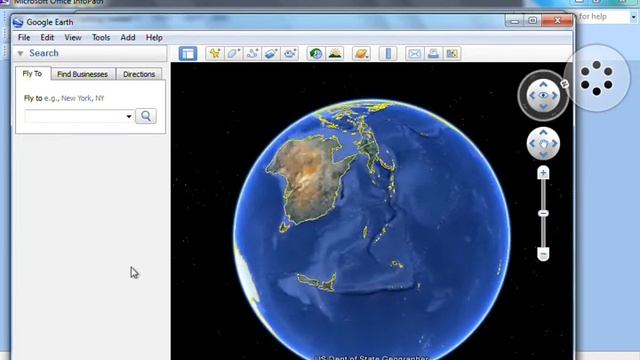Click the Add Image Overlay icon
Viewport: 640px width, 360px height.
(x=271, y=53)
